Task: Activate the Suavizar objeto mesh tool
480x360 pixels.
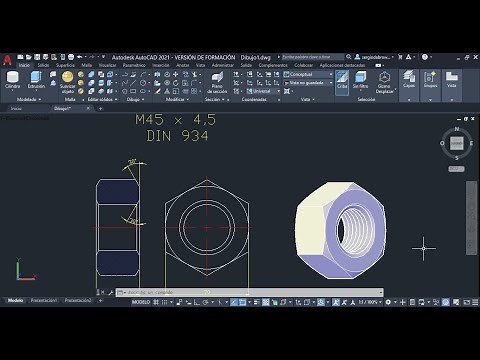Action: point(67,82)
